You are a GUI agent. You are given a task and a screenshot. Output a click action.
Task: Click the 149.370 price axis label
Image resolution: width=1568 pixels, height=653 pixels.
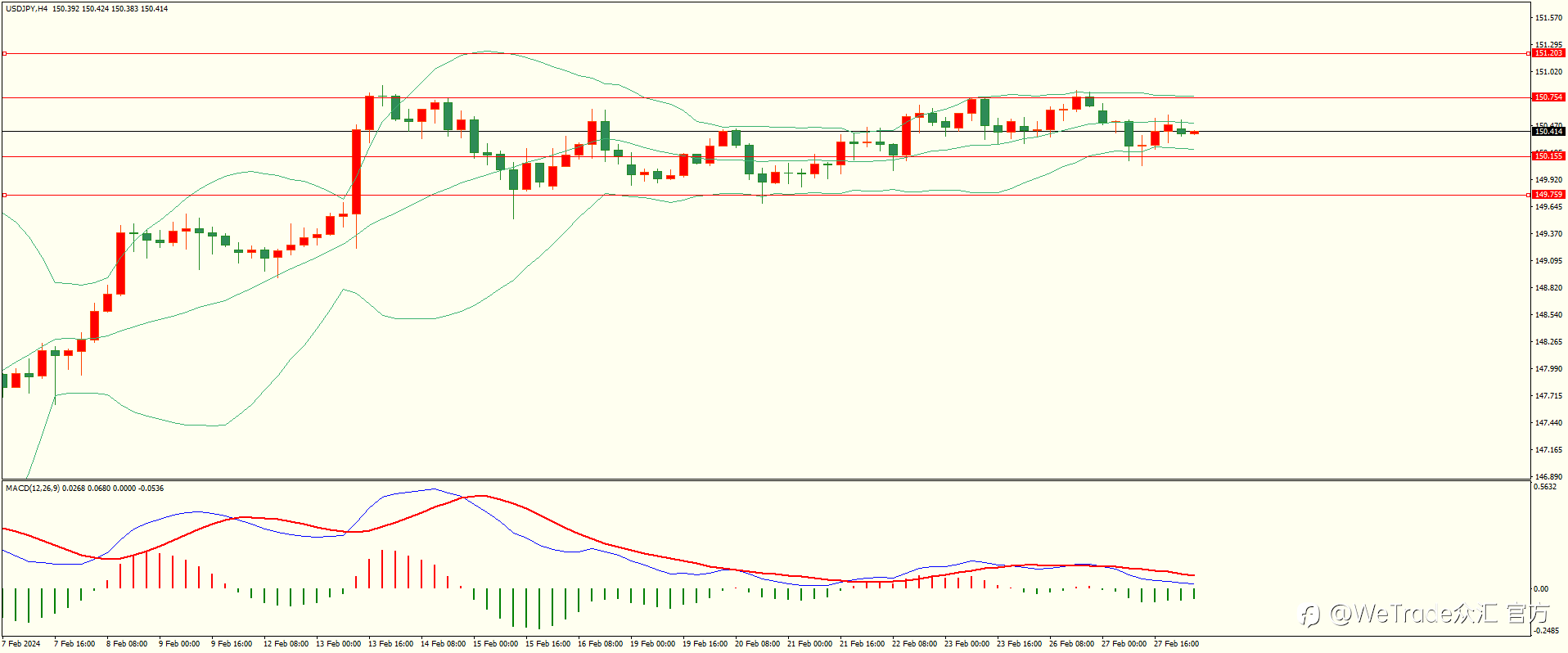(1548, 234)
